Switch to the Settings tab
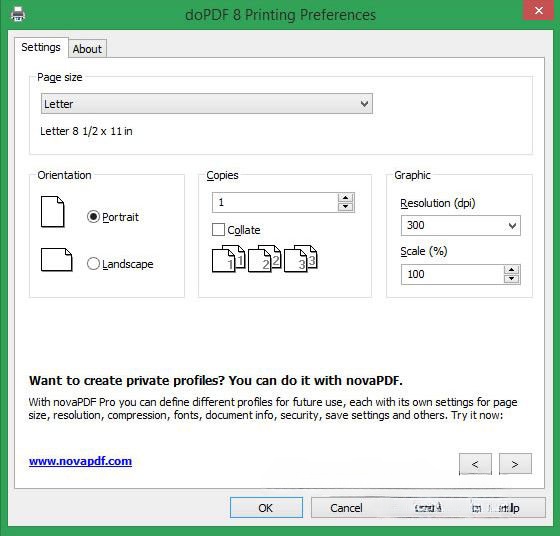 point(41,47)
